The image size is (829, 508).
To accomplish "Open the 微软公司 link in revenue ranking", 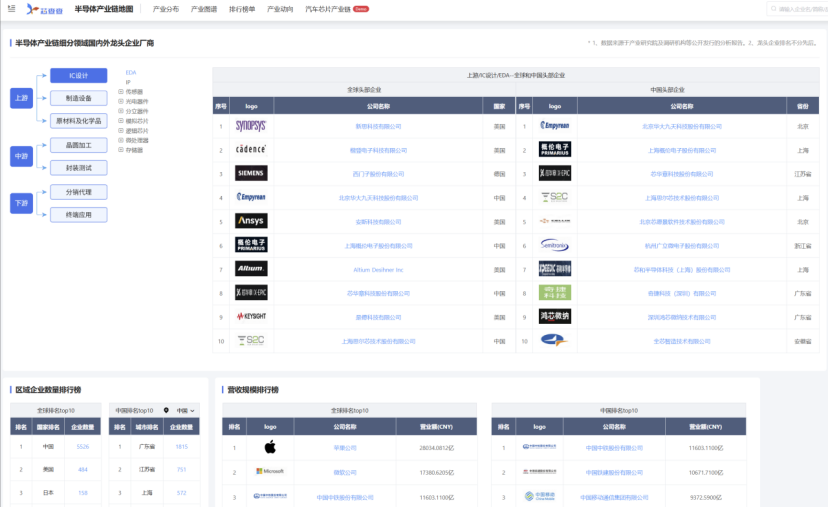I will (345, 473).
